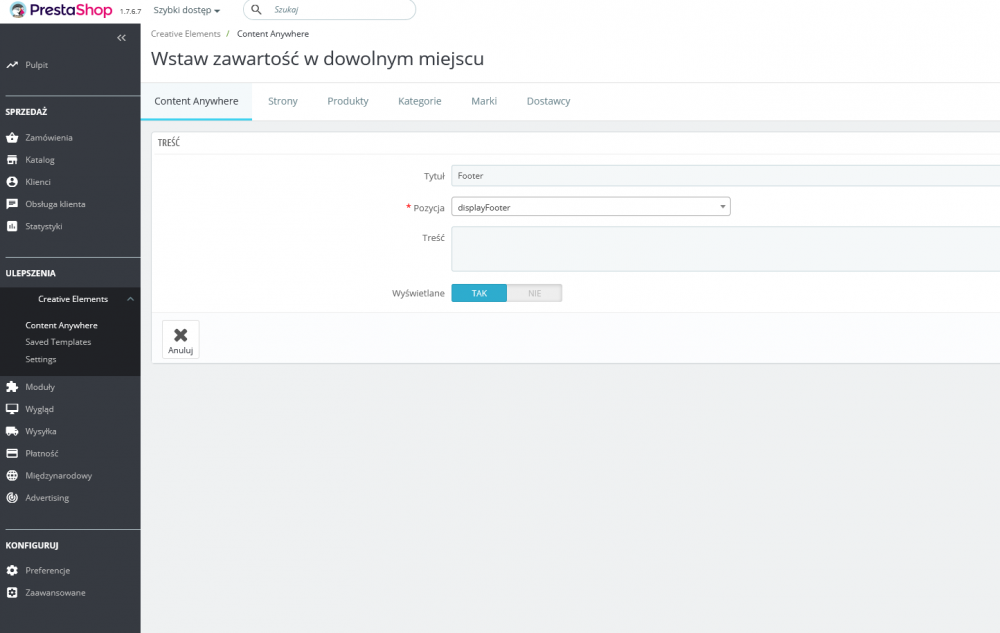
Task: Enable Wyświetlane by clicking TAK
Action: (x=478, y=292)
